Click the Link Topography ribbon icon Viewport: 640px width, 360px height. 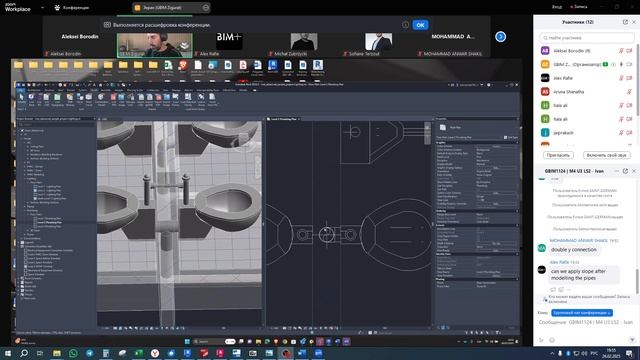58,99
